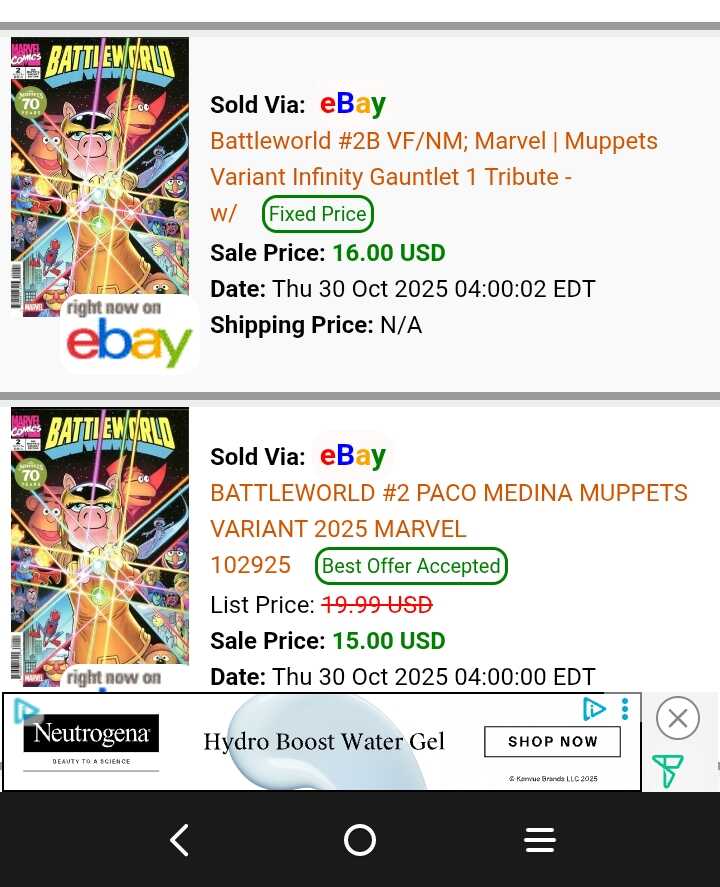This screenshot has width=720, height=887.
Task: Click the AdChoices triangle icon
Action: [x=594, y=709]
